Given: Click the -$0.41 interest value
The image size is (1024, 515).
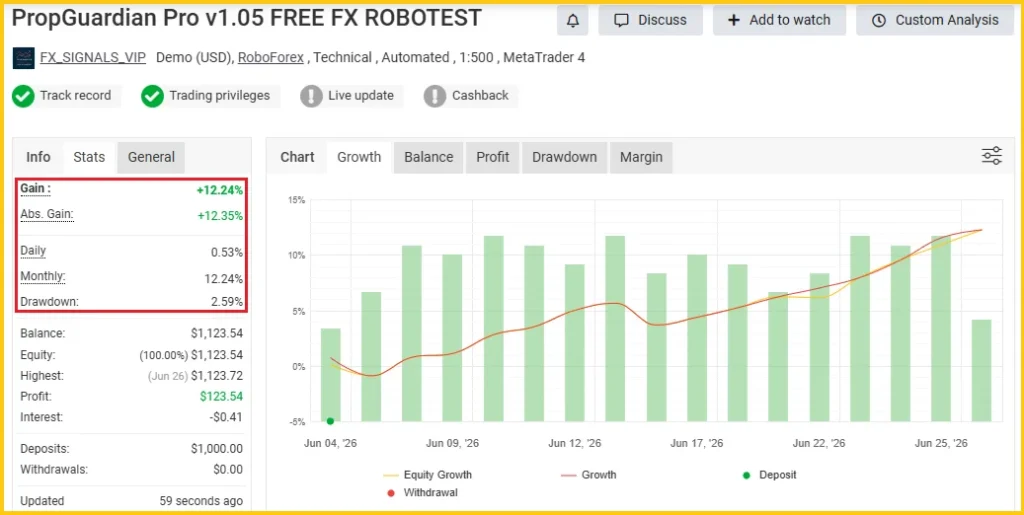Looking at the screenshot, I should [225, 416].
